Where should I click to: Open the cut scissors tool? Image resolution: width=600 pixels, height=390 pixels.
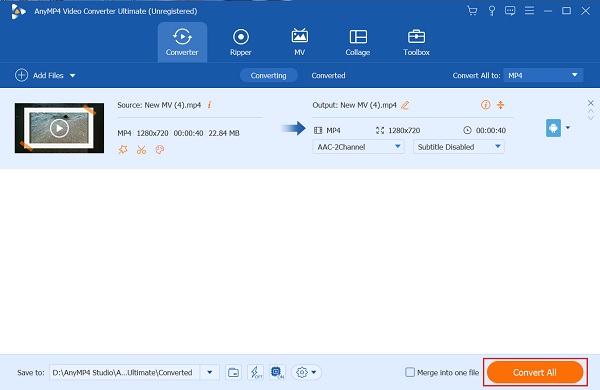(x=142, y=150)
